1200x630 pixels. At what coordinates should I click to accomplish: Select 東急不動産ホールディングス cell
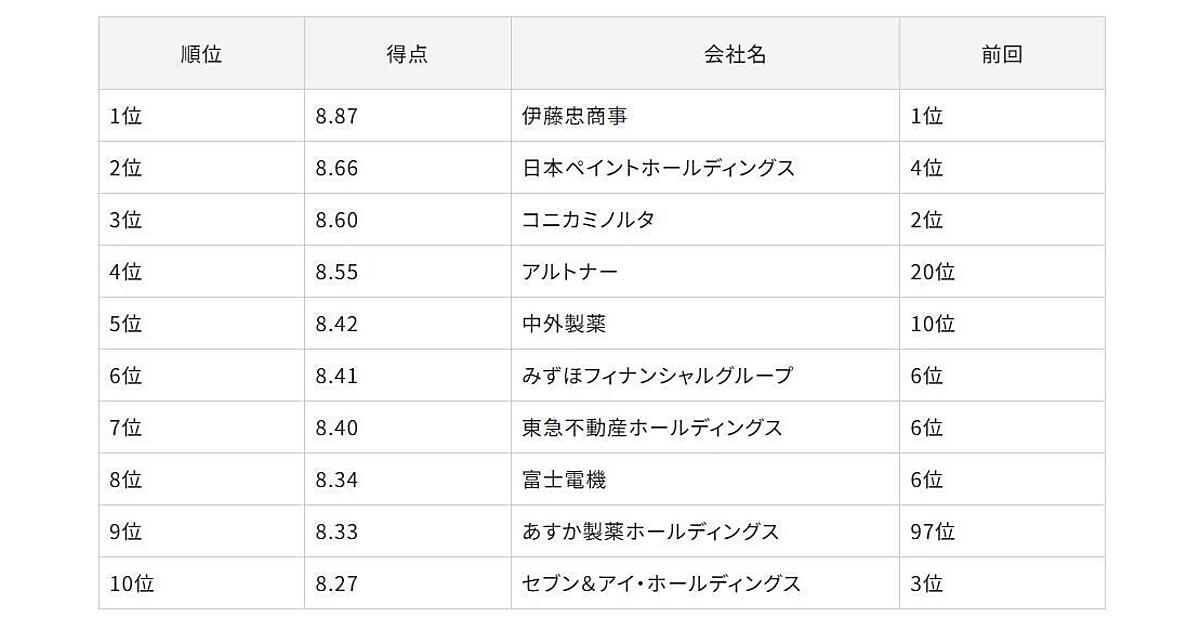point(652,428)
